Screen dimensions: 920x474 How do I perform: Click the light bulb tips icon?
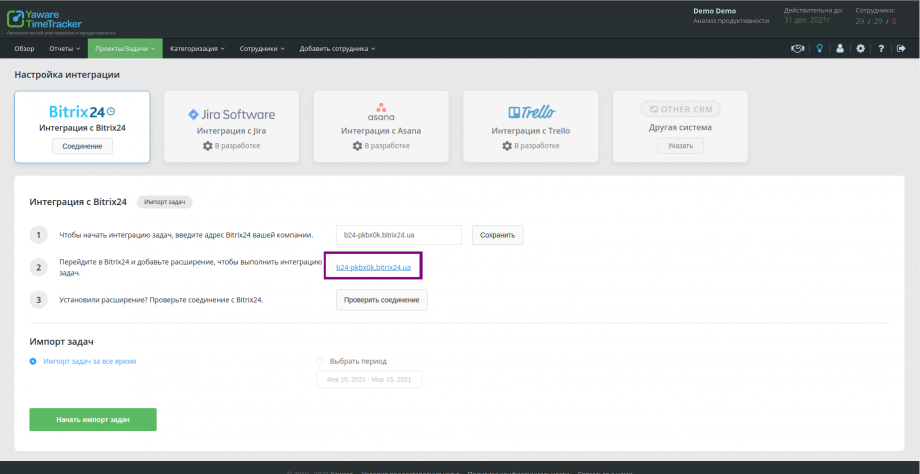(x=820, y=49)
